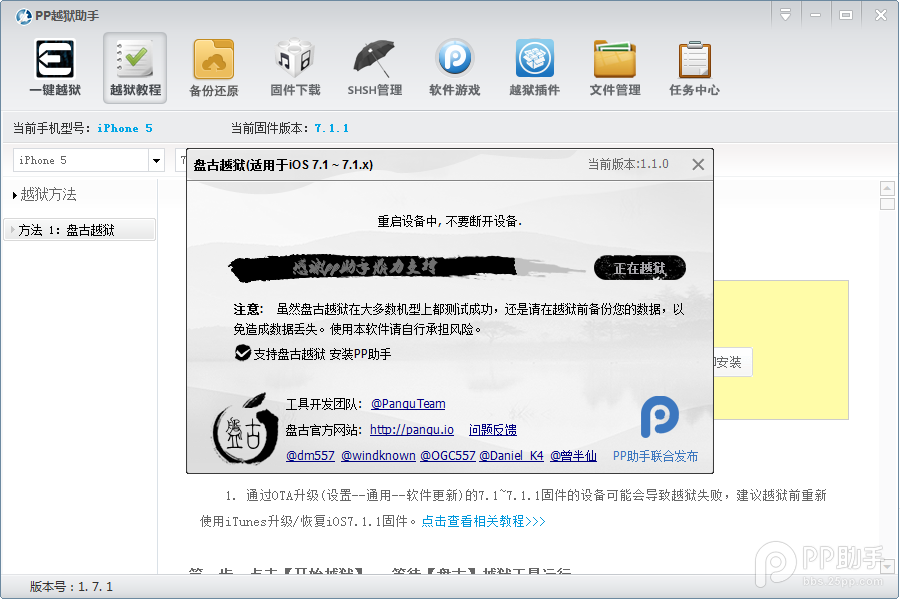This screenshot has width=900, height=600.
Task: Open the 一键越狱 (one-click jailbreak) tool
Action: (54, 67)
